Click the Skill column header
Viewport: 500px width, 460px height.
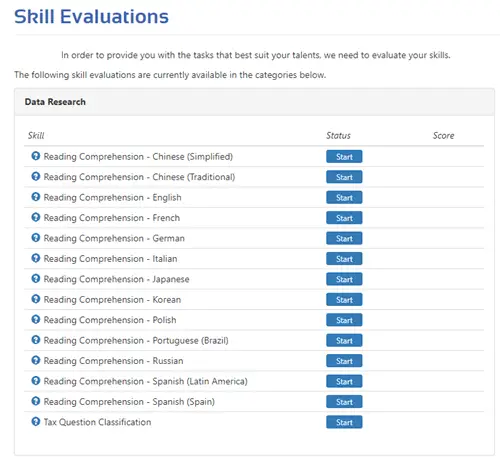tap(36, 135)
